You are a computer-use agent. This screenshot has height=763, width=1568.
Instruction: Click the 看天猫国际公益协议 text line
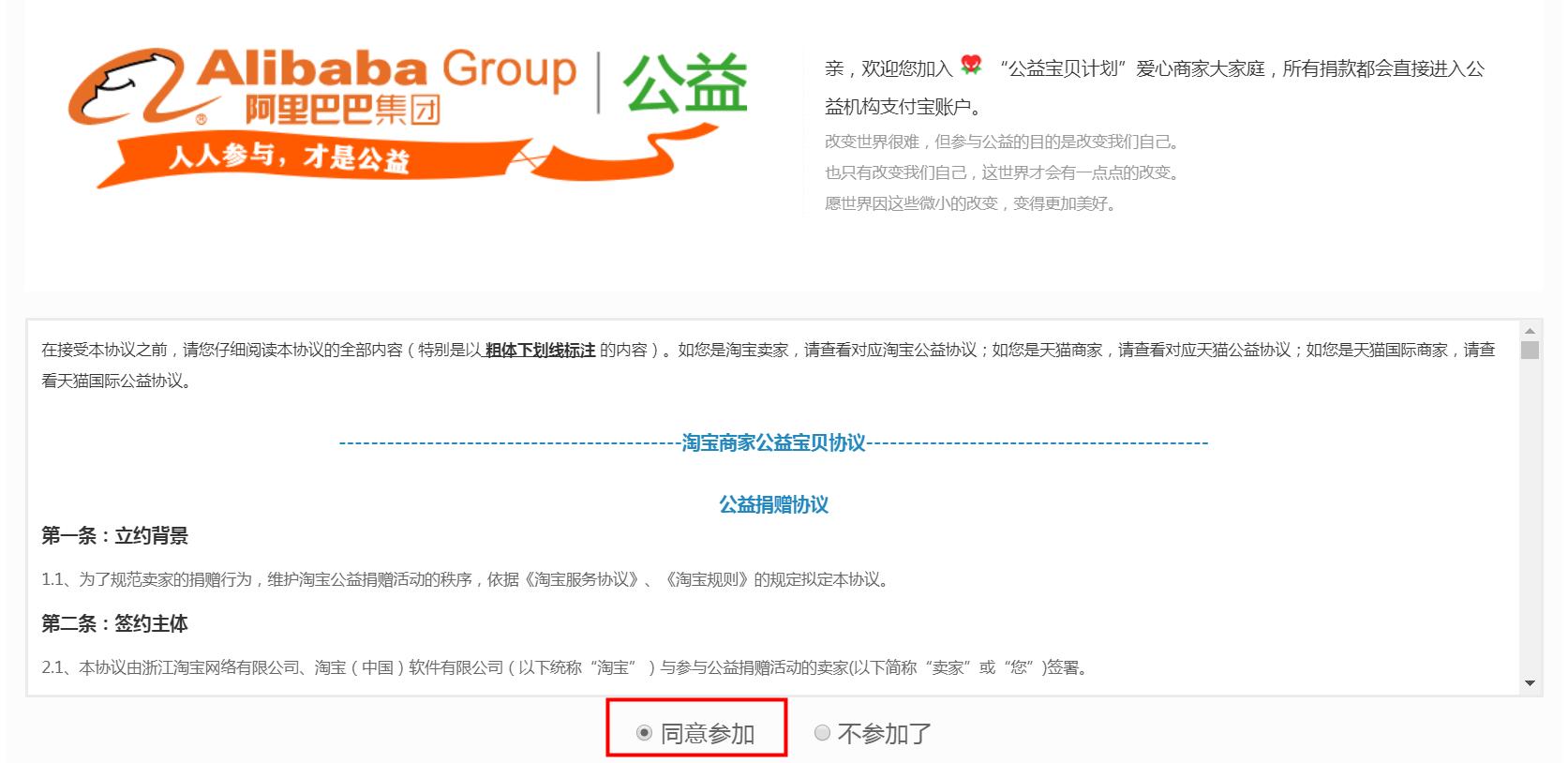(x=117, y=381)
